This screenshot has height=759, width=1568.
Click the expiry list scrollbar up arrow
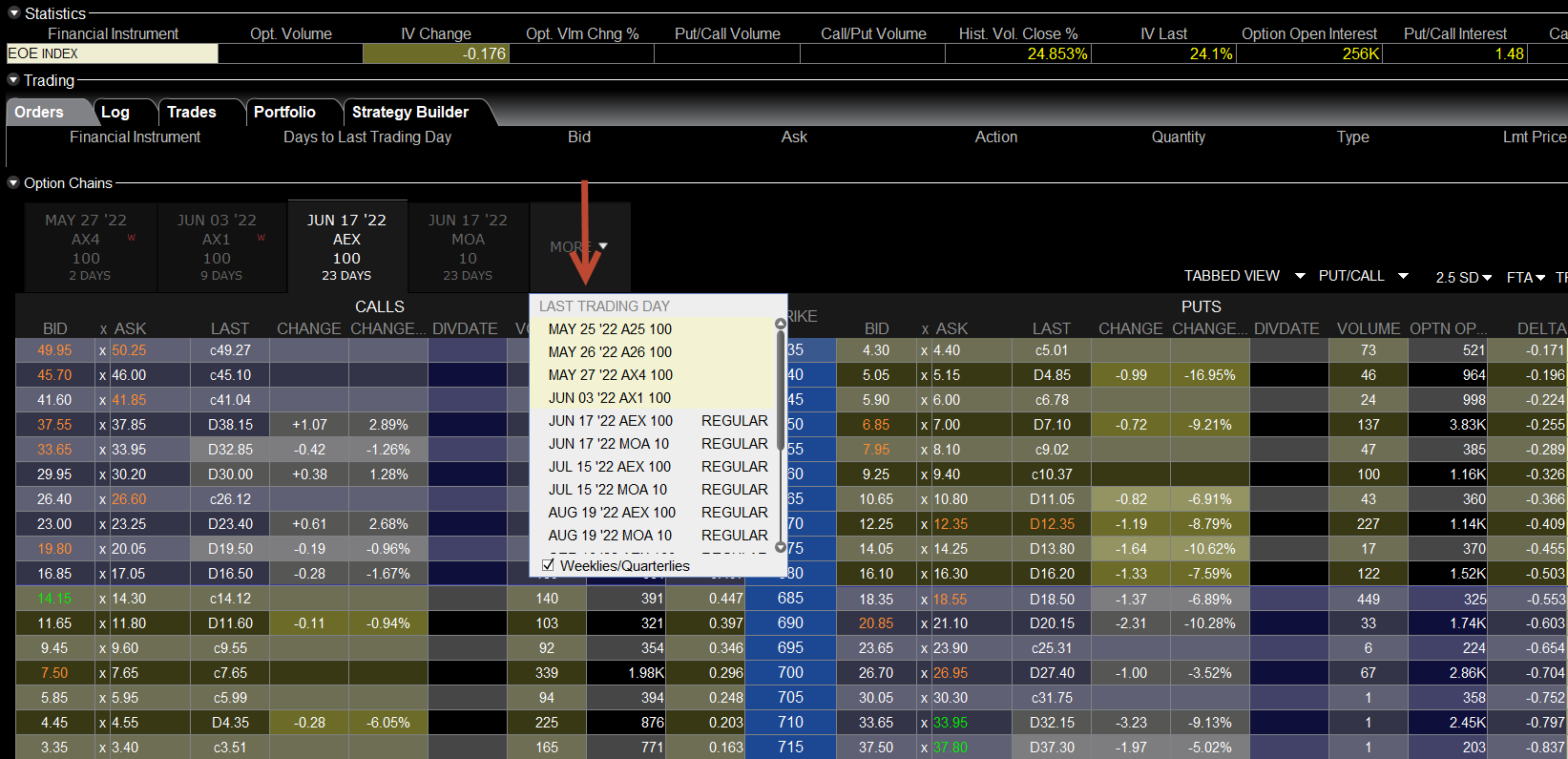[781, 324]
